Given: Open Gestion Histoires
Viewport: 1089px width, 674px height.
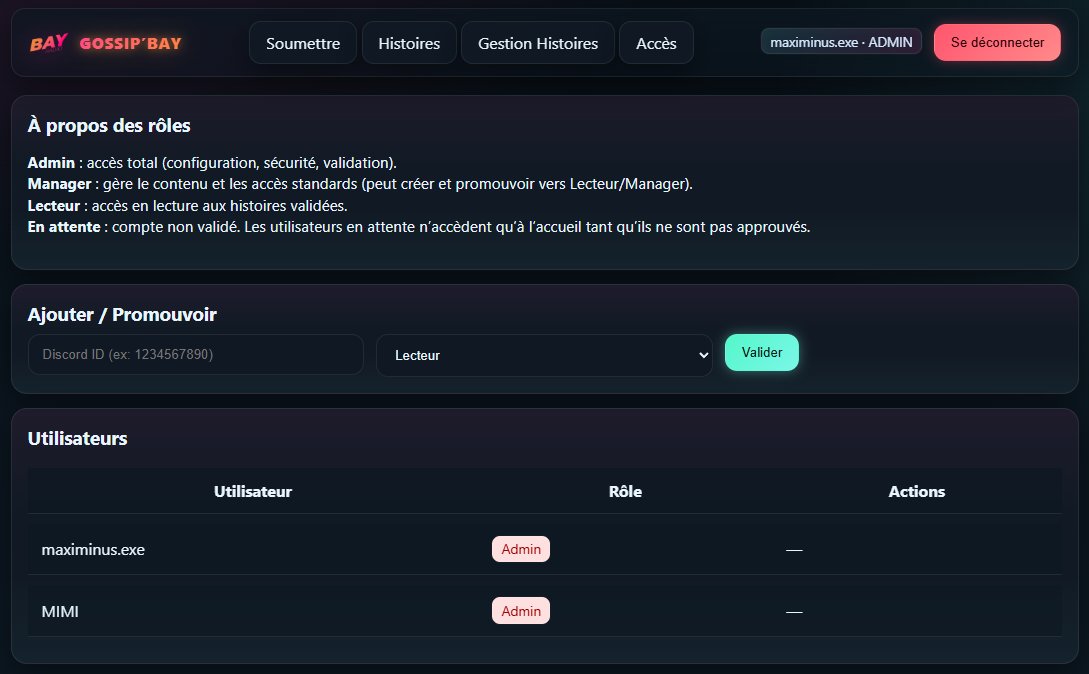Looking at the screenshot, I should (x=537, y=42).
